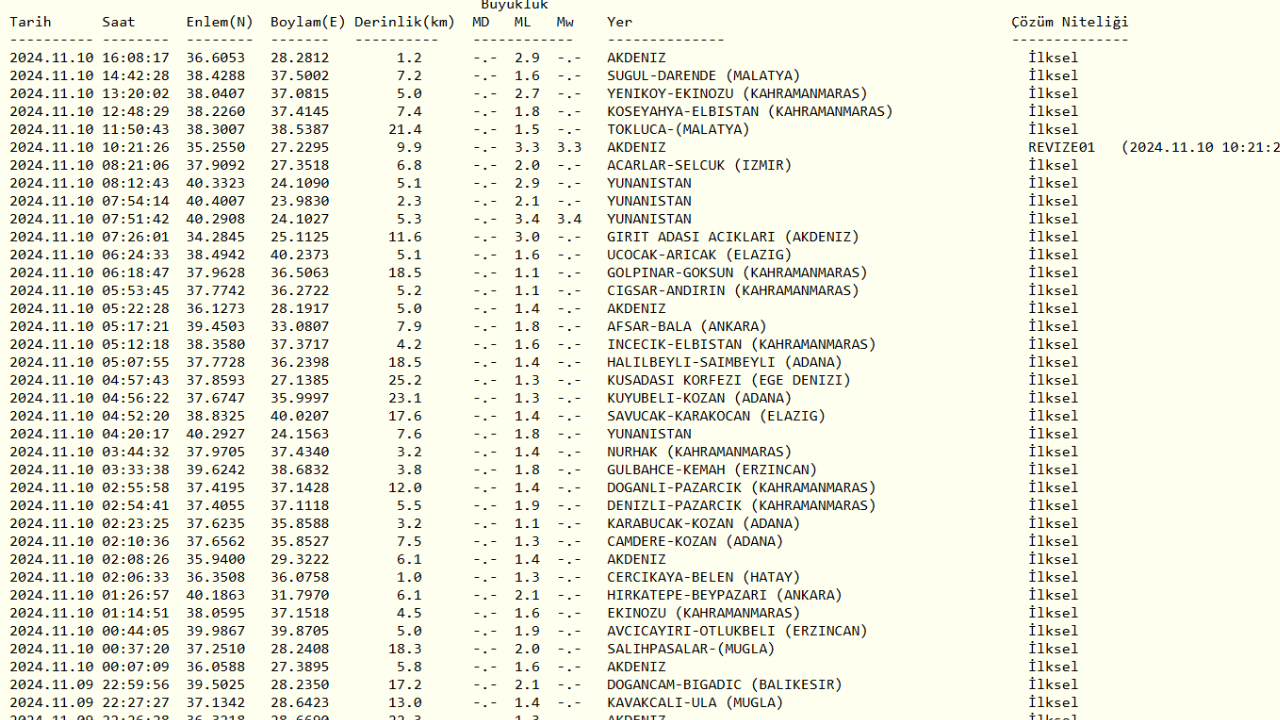This screenshot has height=720, width=1280.
Task: Click longitude value '33.0807'
Action: [300, 327]
